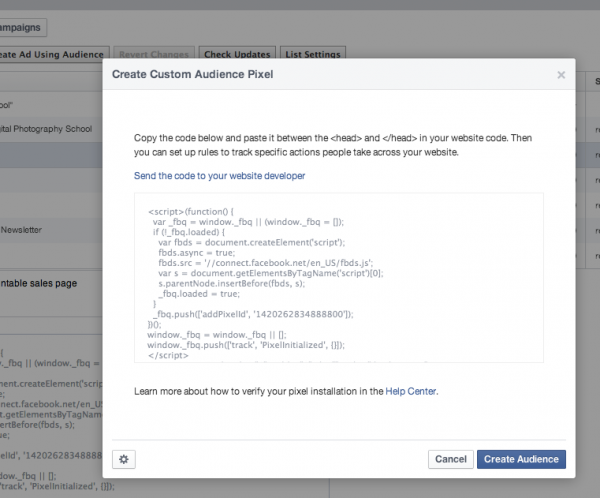Click the closing </script> tag line
Screen dimensions: 600x498
168,355
